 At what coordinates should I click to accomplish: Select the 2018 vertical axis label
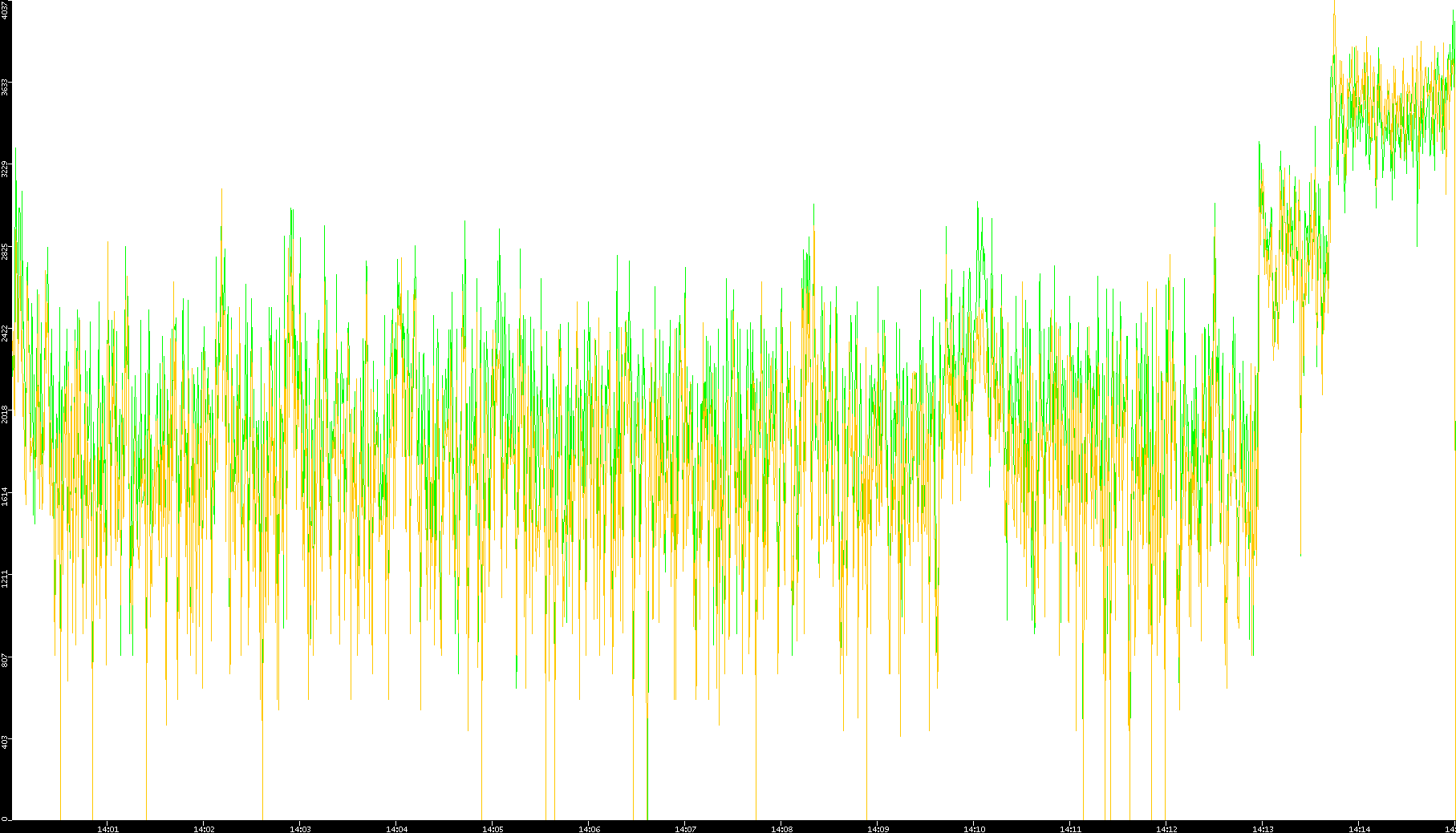click(6, 414)
